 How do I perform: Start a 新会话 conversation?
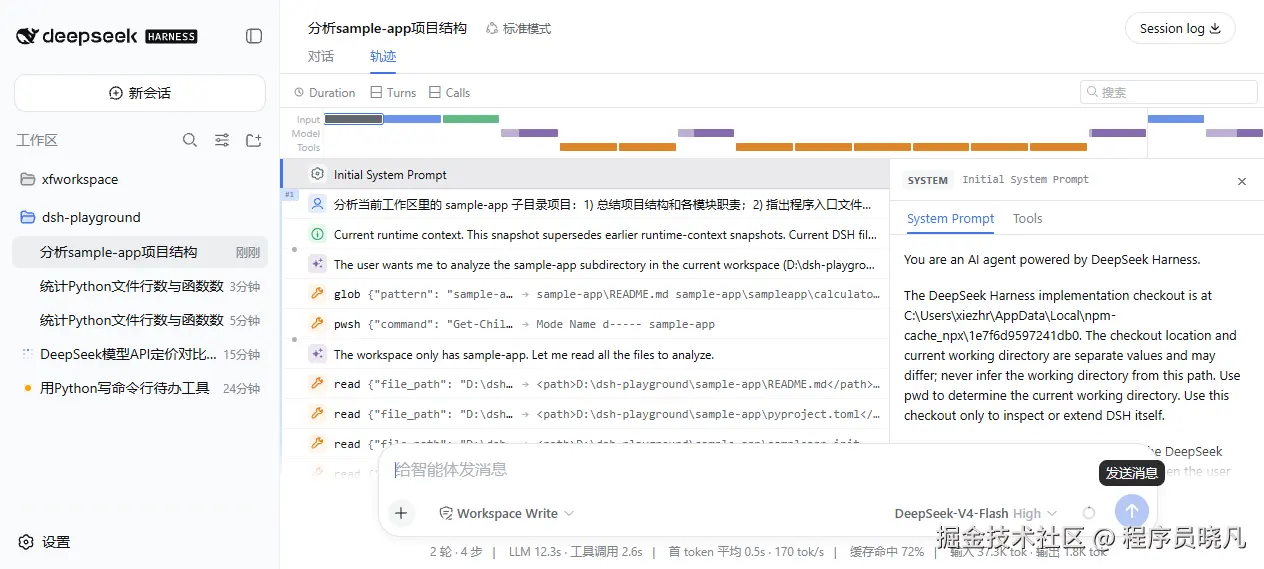pos(140,93)
